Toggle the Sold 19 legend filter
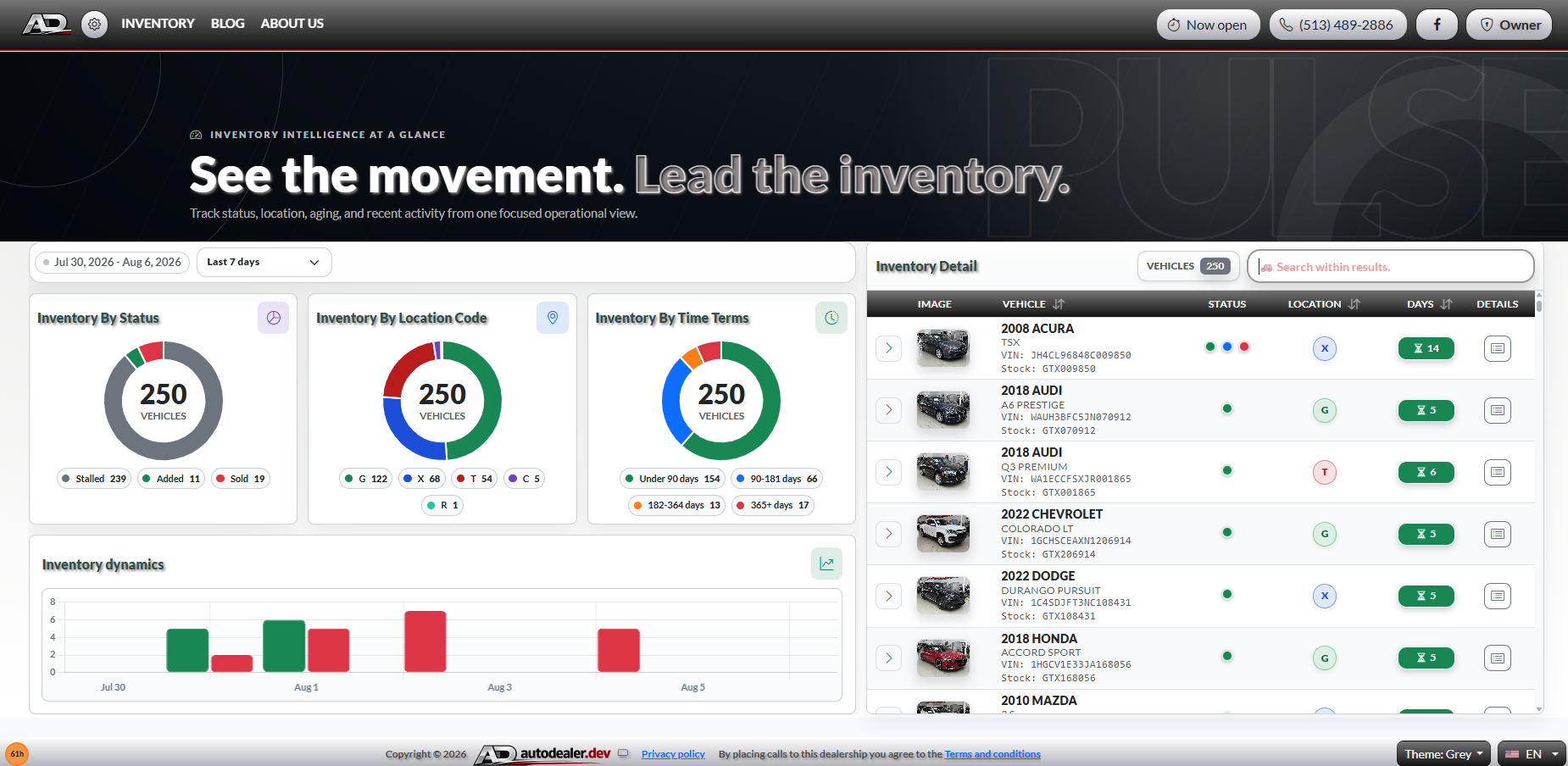The height and width of the screenshot is (766, 1568). click(241, 479)
